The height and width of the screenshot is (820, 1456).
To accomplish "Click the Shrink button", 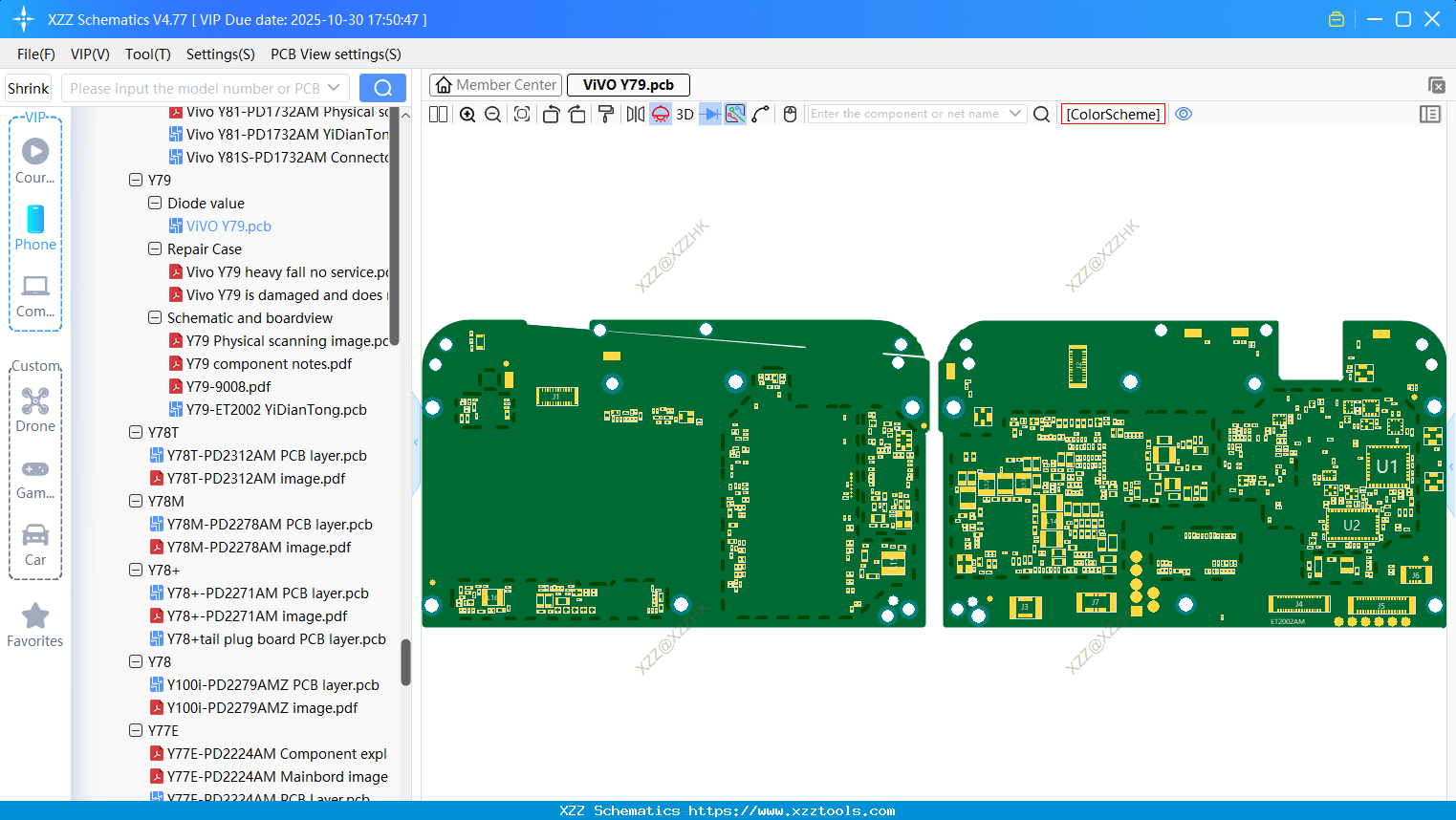I will point(29,88).
